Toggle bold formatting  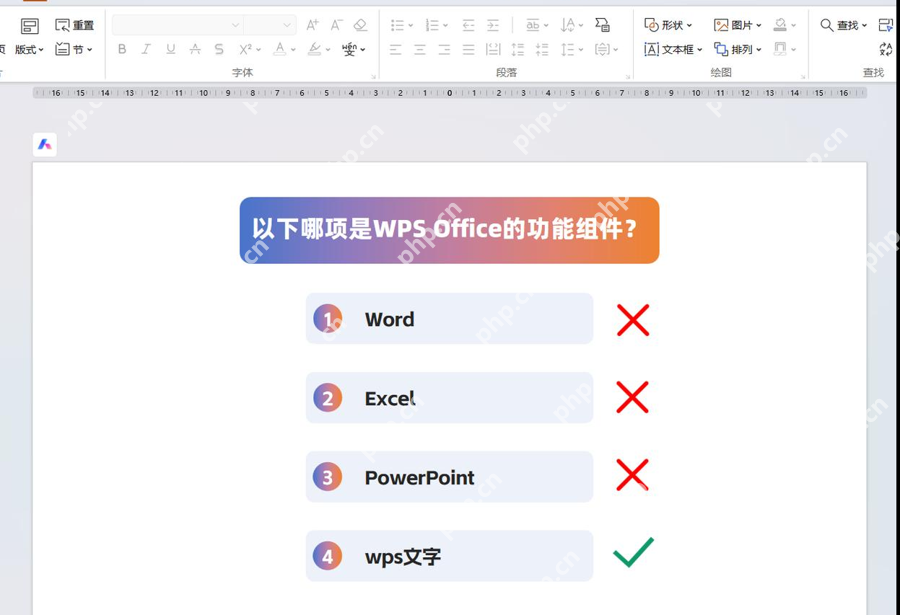(122, 49)
